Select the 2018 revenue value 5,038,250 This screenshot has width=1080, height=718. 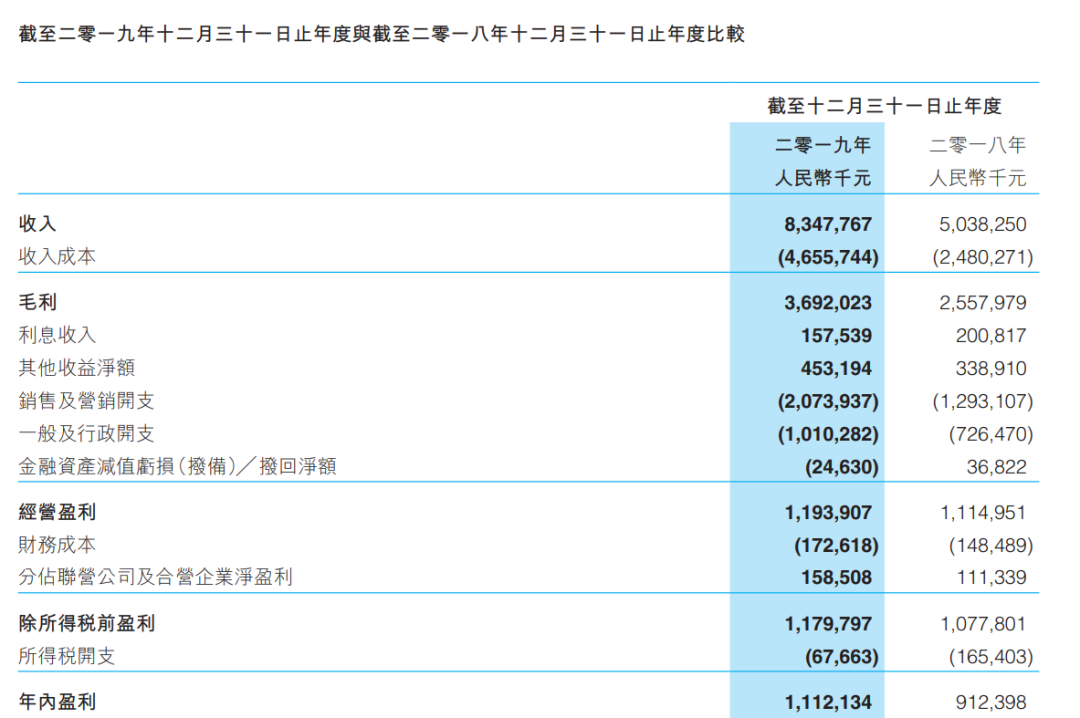982,224
